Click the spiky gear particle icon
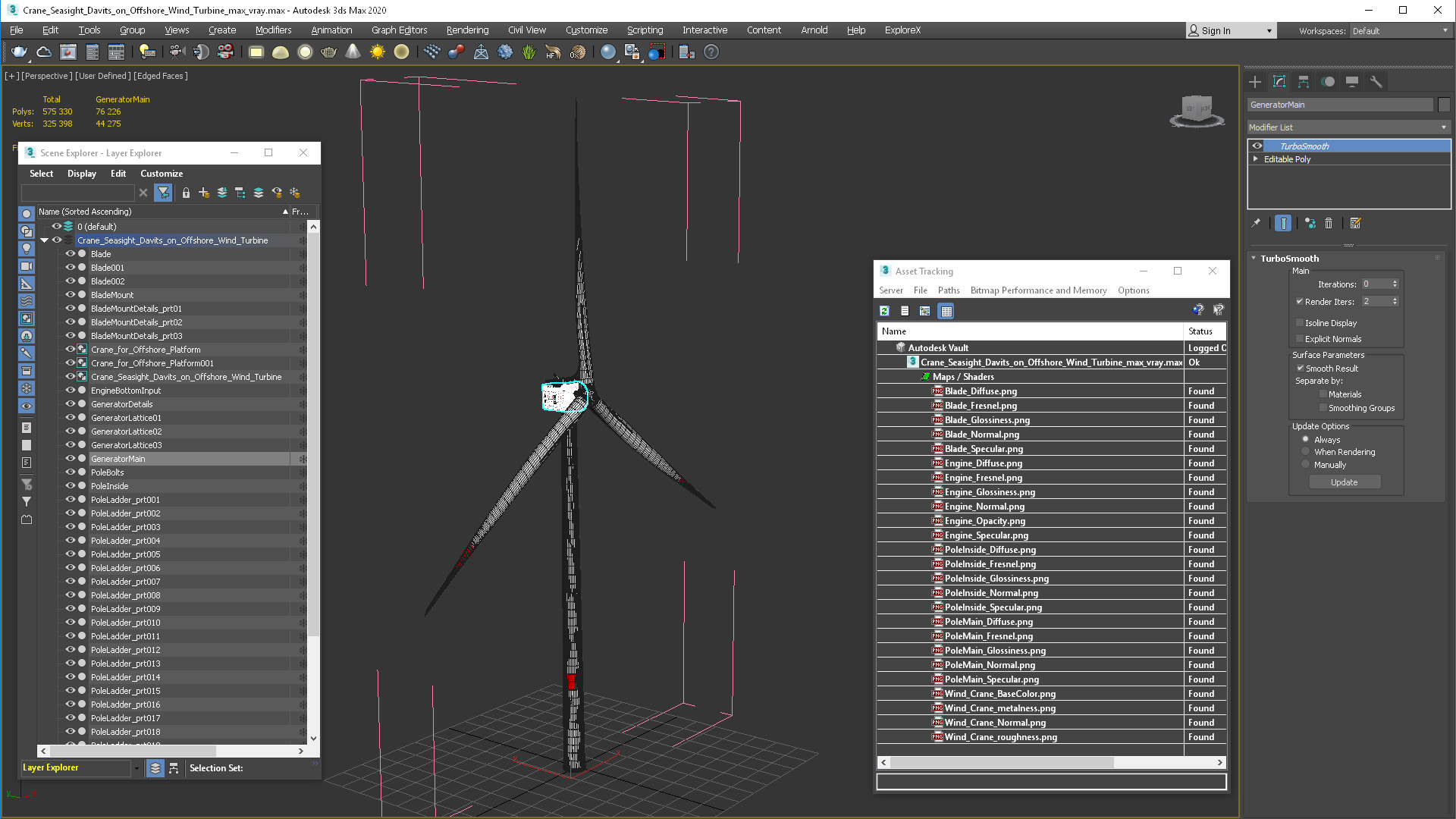Viewport: 1456px width, 819px height. [x=505, y=52]
